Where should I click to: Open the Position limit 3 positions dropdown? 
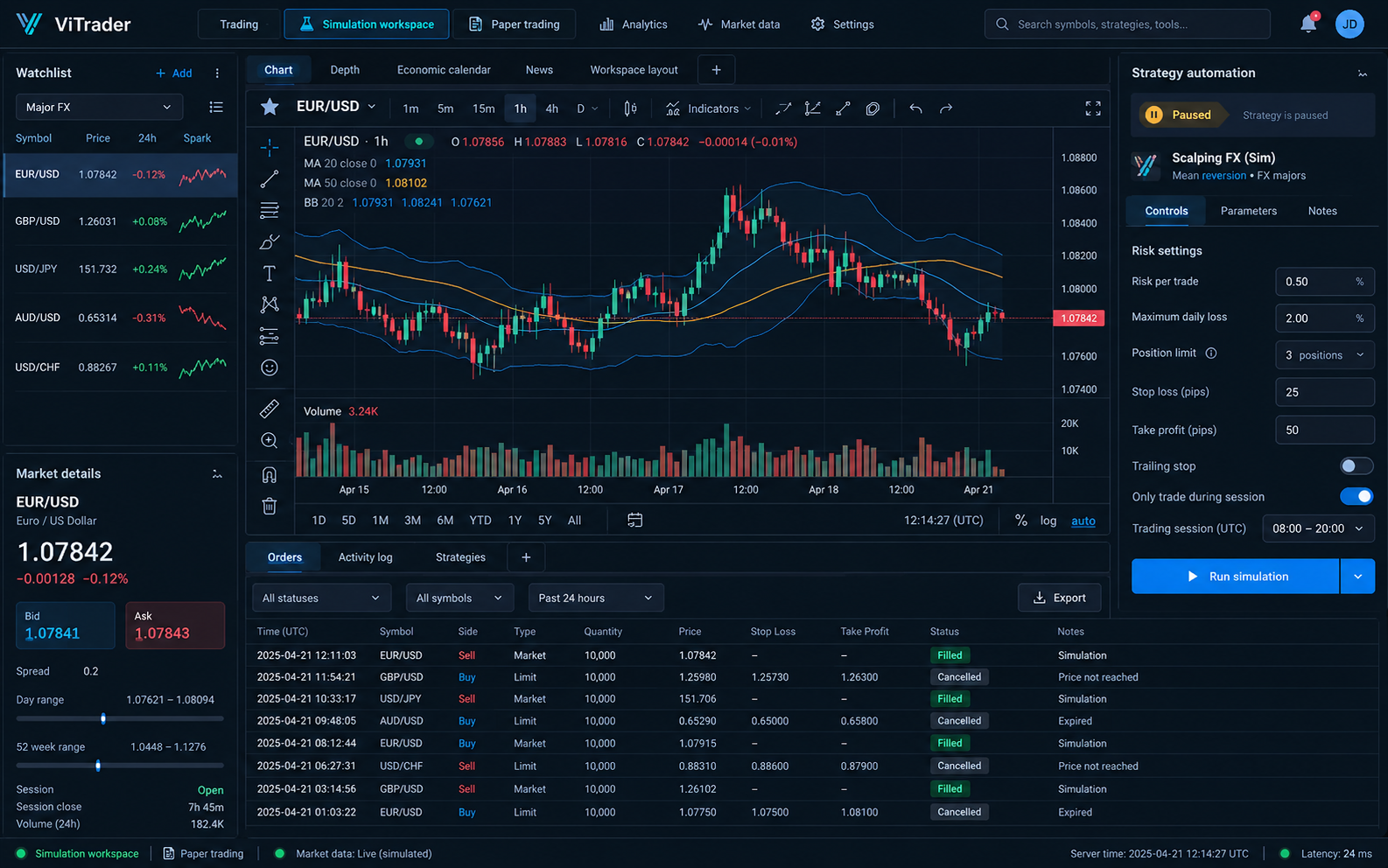pyautogui.click(x=1325, y=355)
